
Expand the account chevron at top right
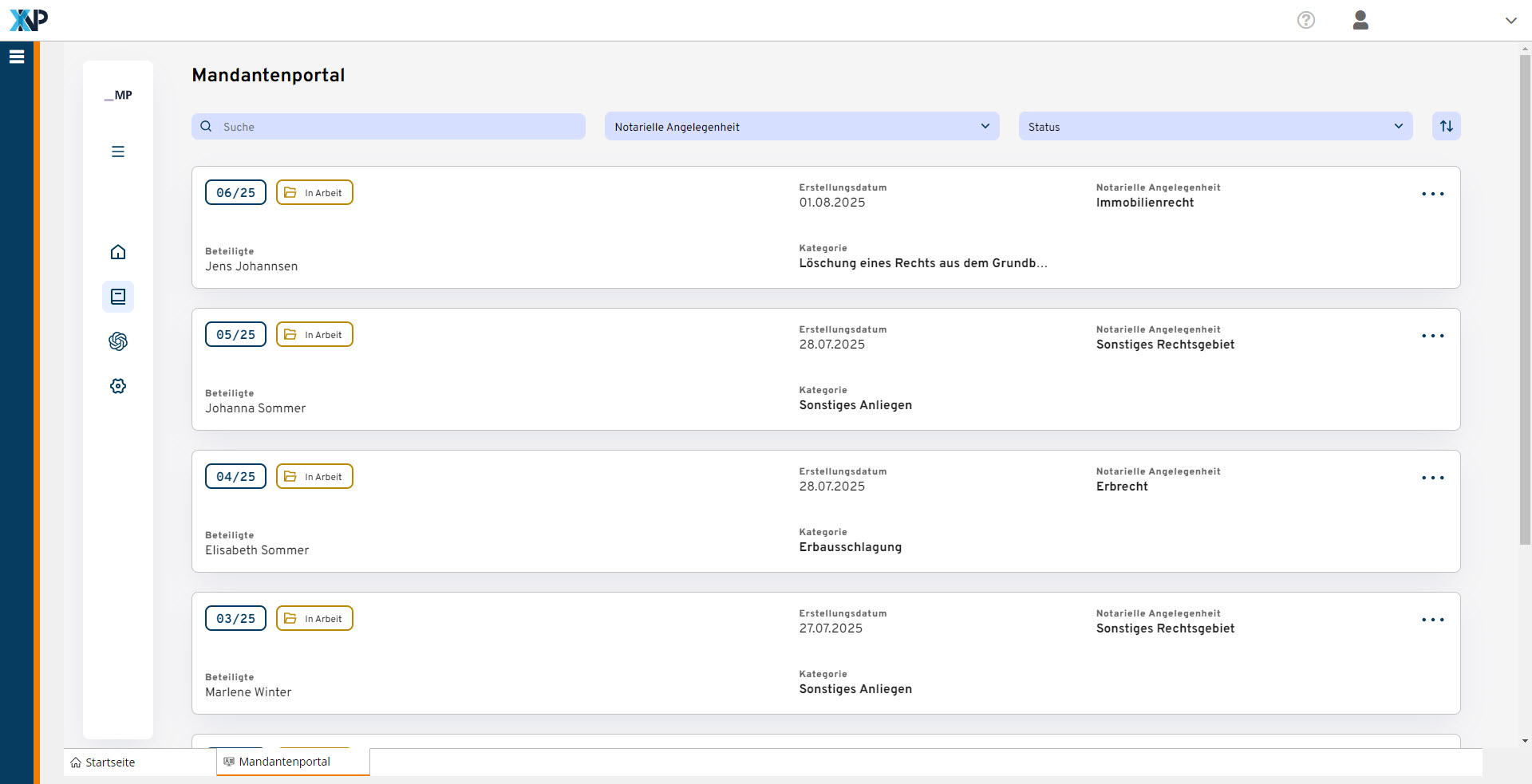click(1510, 21)
